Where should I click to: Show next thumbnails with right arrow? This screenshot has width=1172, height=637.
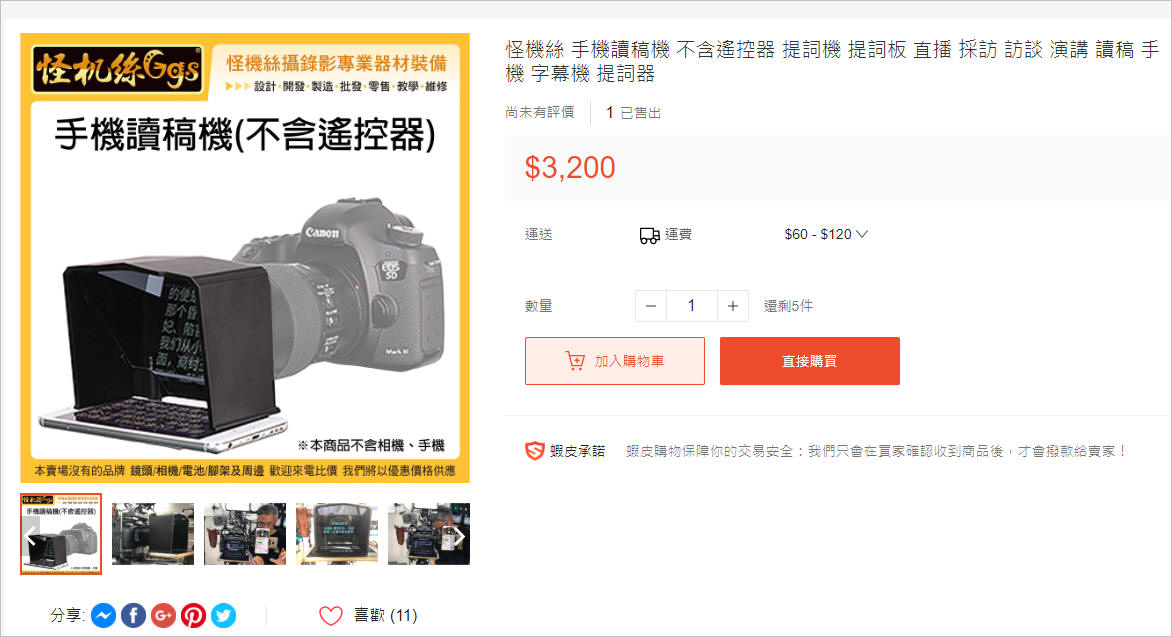[460, 536]
